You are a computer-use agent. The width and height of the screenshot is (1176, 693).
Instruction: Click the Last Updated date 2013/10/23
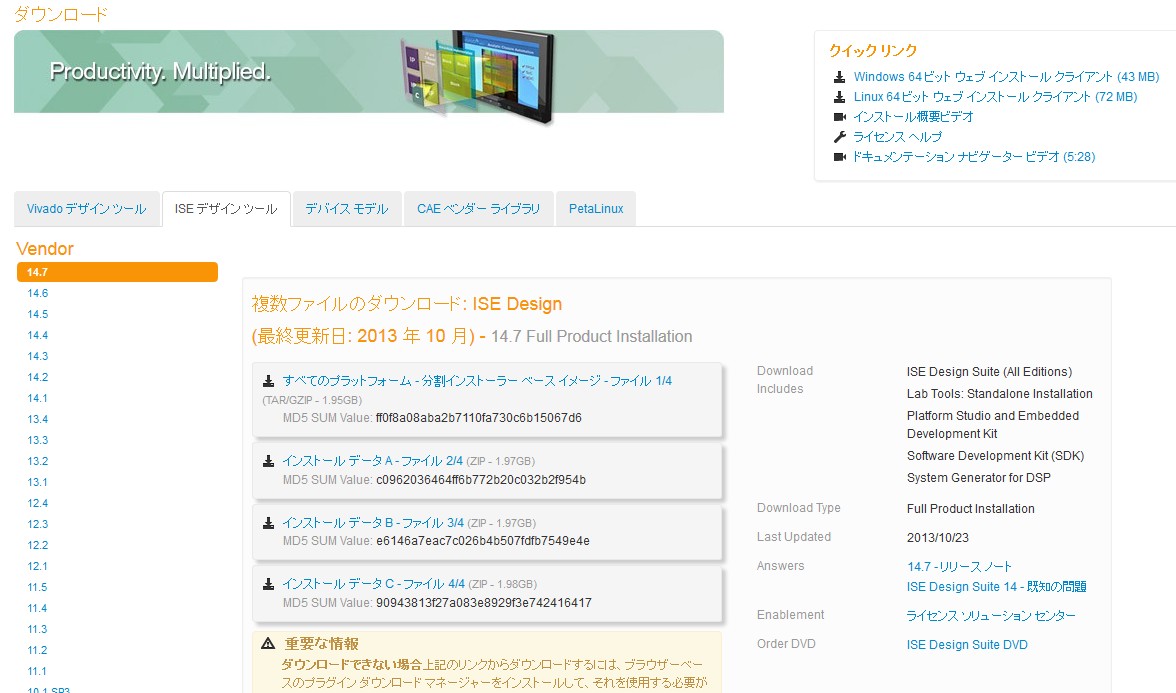pyautogui.click(x=938, y=538)
